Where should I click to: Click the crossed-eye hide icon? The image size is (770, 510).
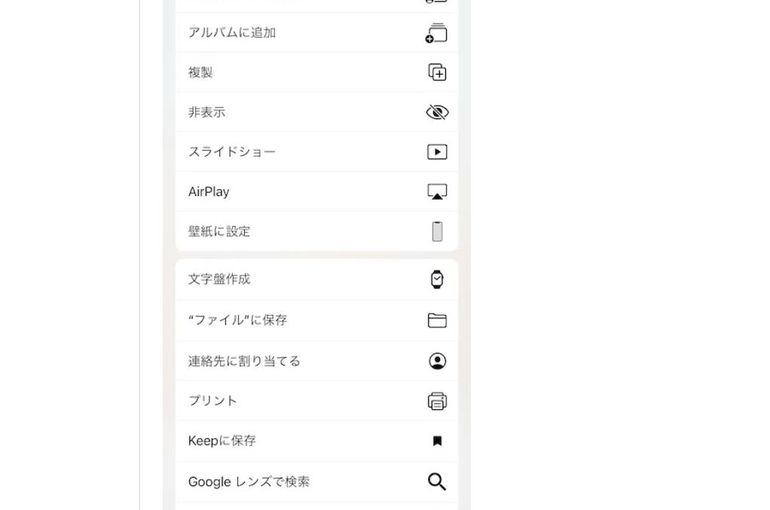[437, 112]
